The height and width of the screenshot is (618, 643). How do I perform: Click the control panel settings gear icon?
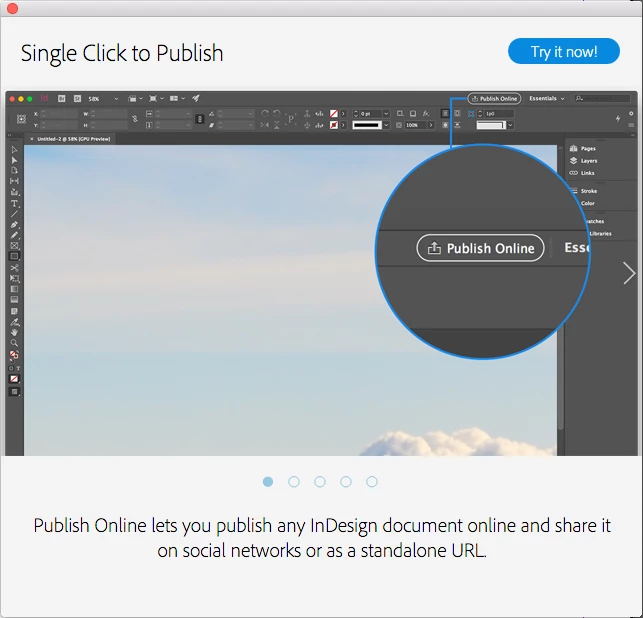(631, 113)
